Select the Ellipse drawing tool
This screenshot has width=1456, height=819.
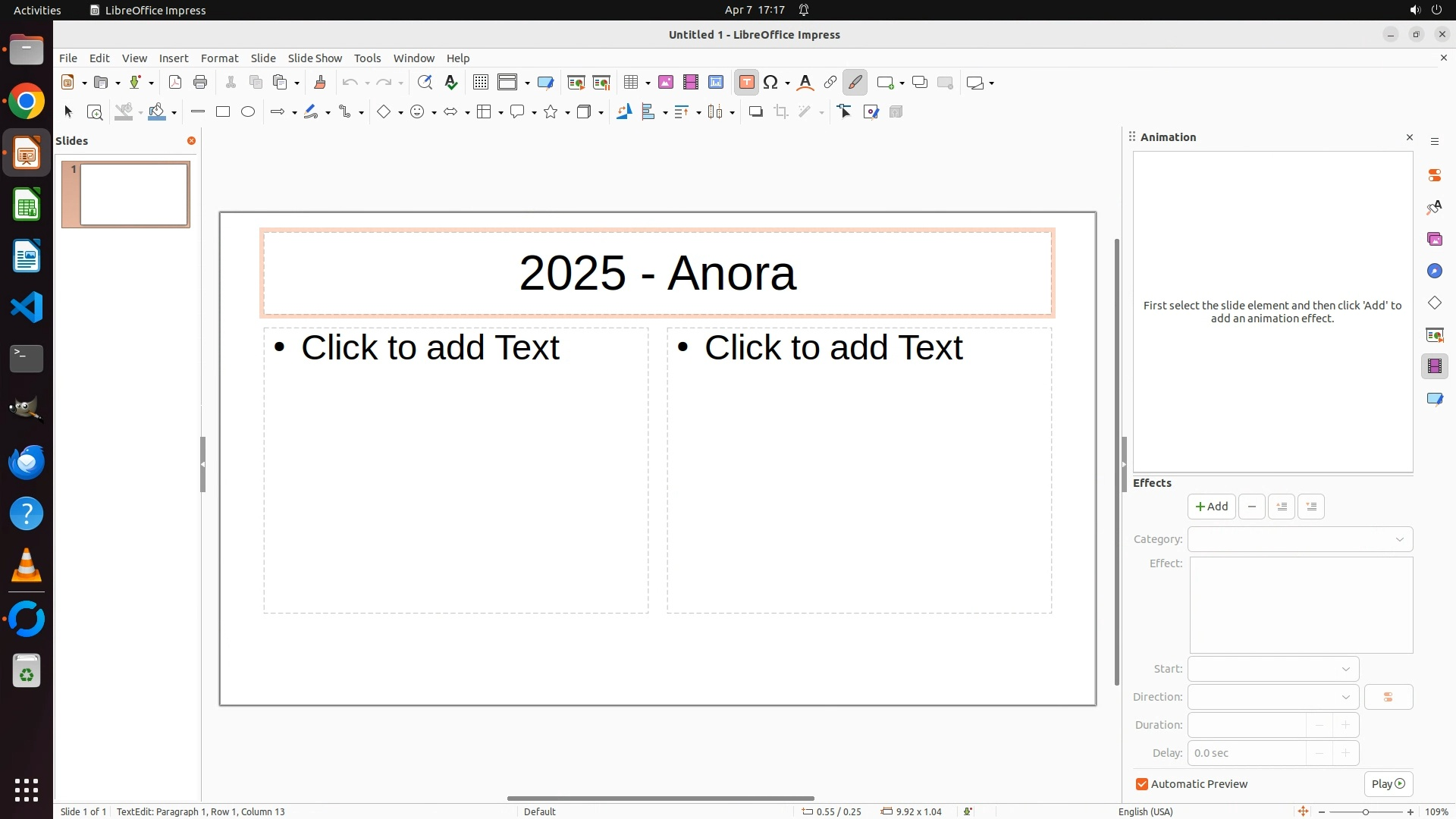(248, 112)
